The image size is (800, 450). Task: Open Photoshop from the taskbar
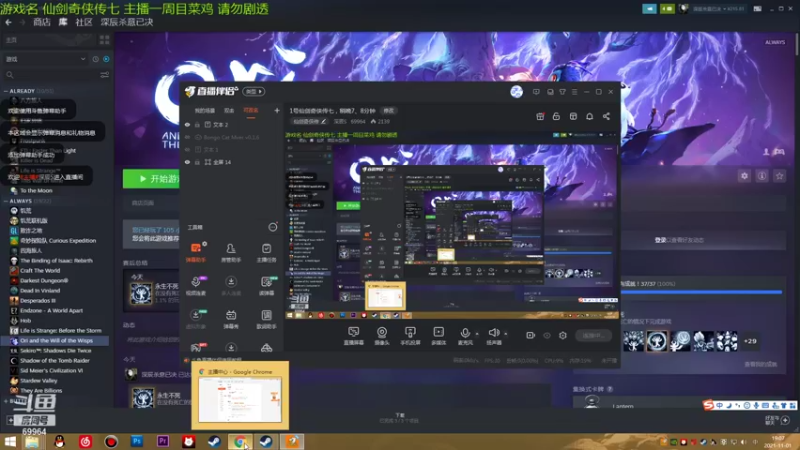pos(137,441)
